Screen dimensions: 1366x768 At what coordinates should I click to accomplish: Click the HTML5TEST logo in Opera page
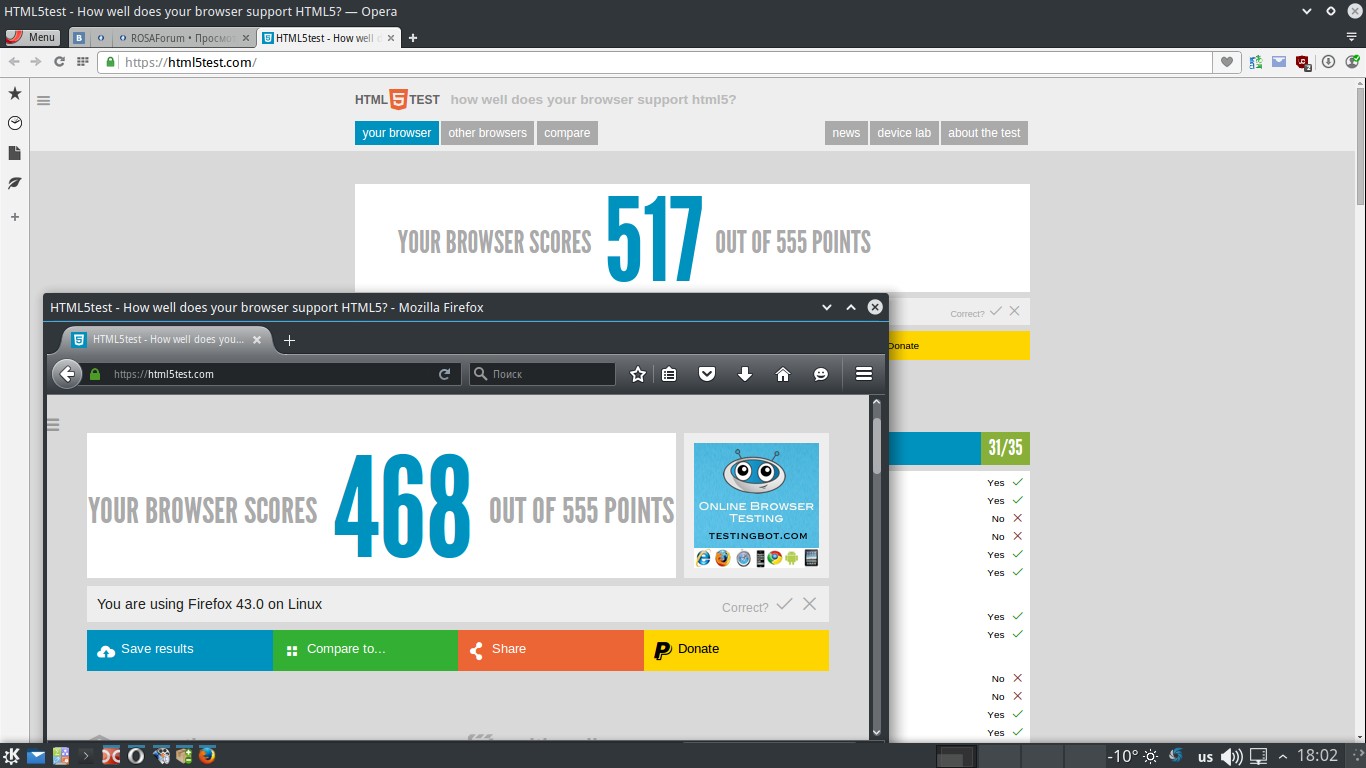pos(397,100)
